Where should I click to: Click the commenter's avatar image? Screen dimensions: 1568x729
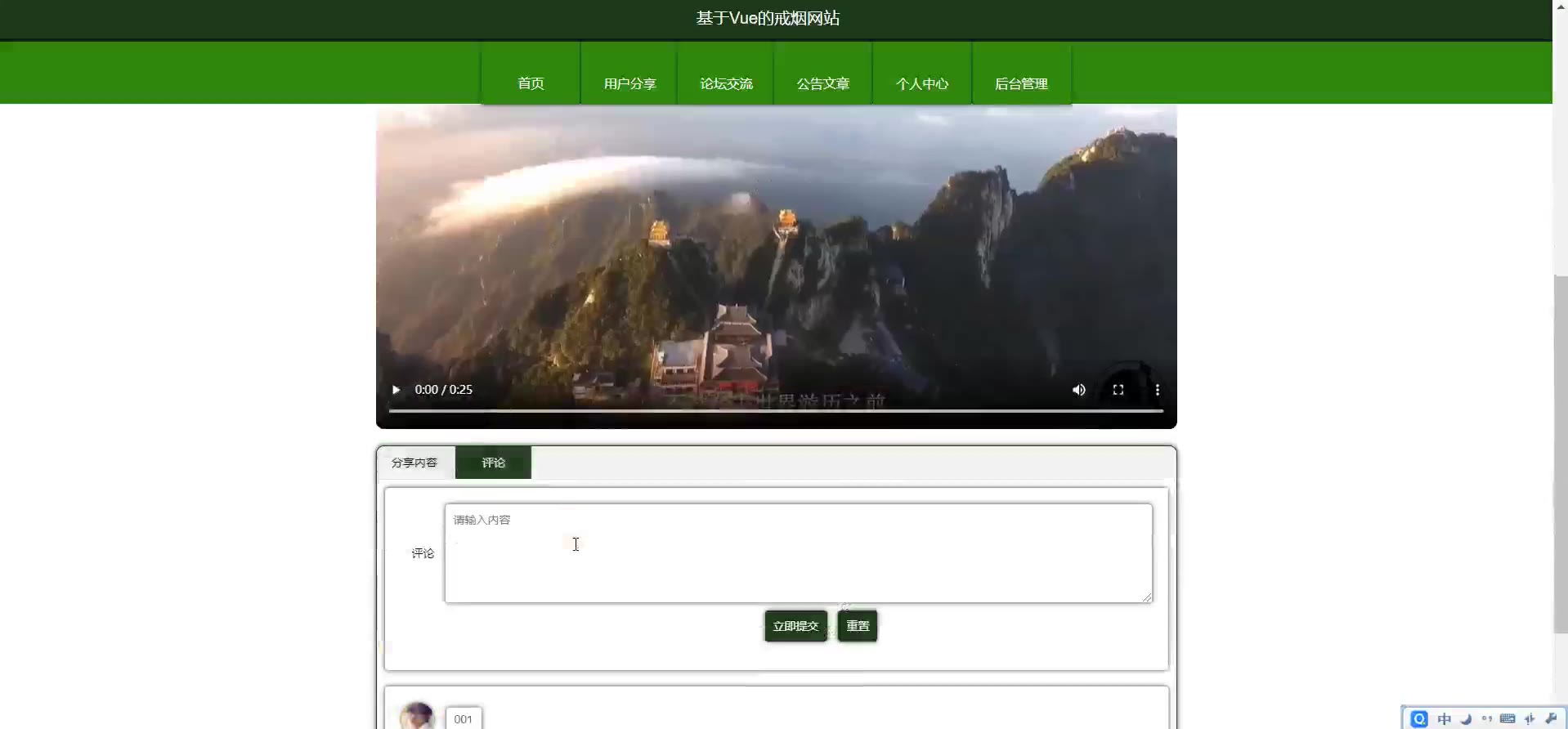coord(417,716)
